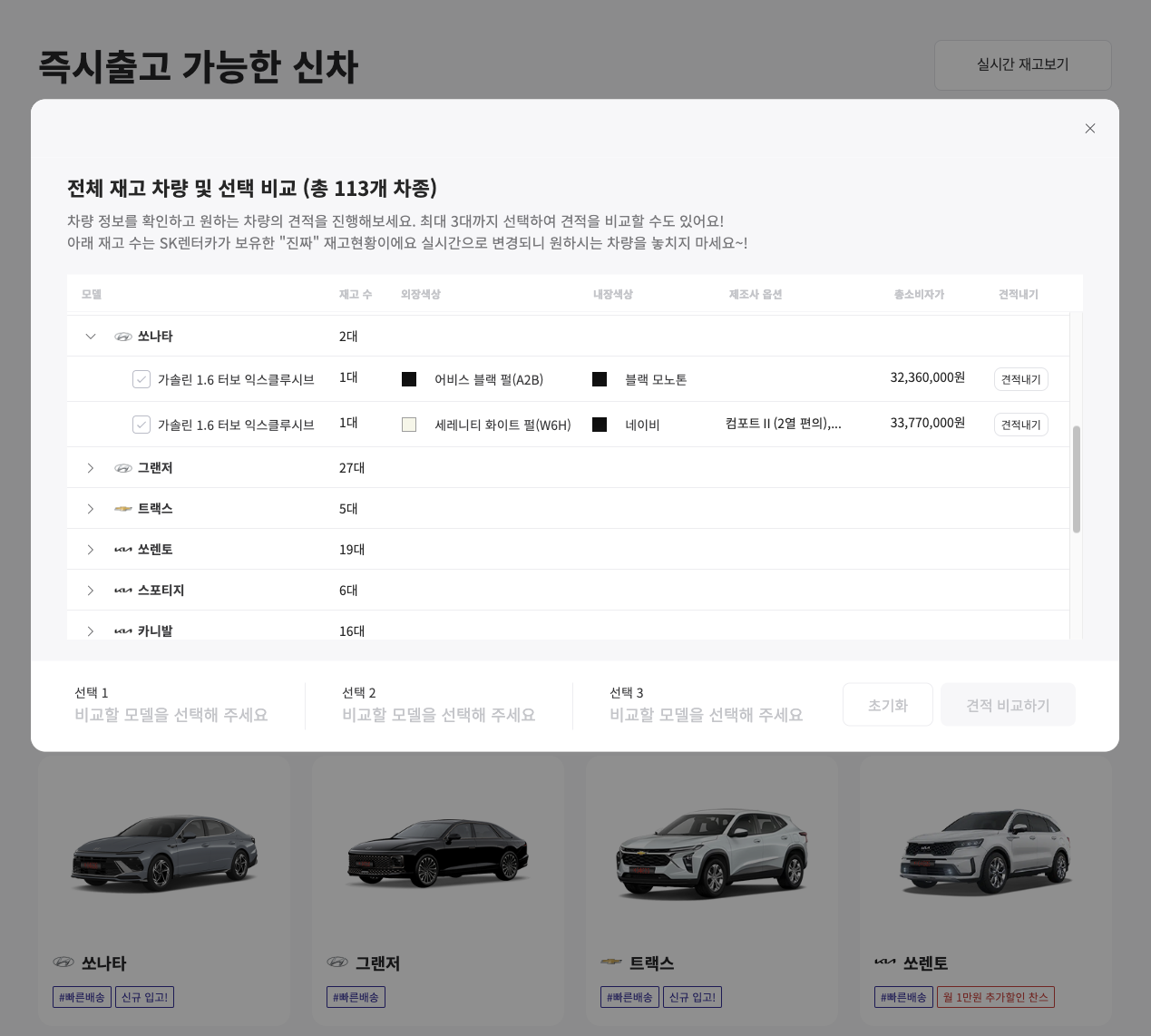Screen dimensions: 1151x1036
Task: Click the 32,360,000원 price cell
Action: 928,377
